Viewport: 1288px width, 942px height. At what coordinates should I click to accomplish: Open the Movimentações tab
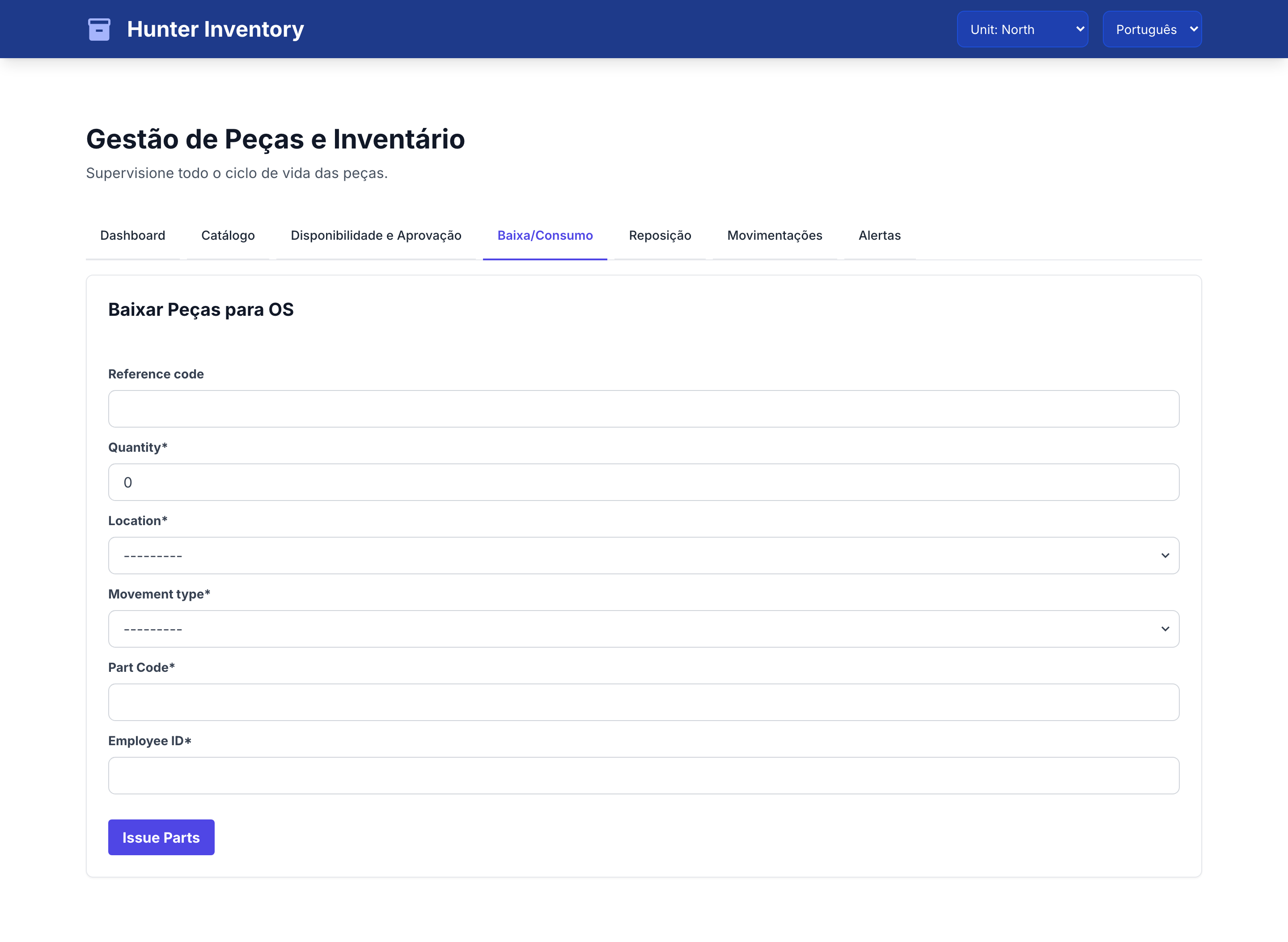click(x=774, y=235)
